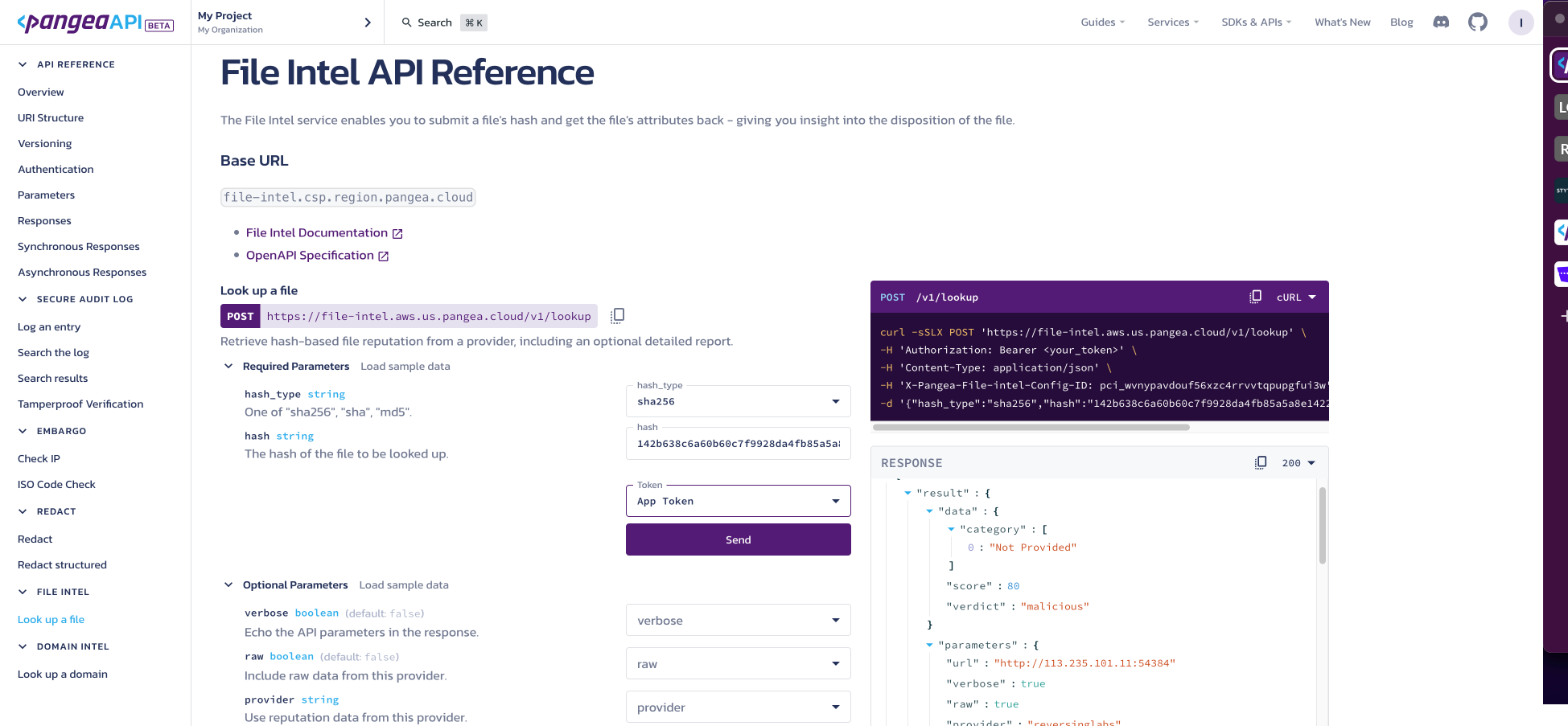Click the response panel vertical scrollbar
Screen dimensions: 1568x726
pos(1322,524)
